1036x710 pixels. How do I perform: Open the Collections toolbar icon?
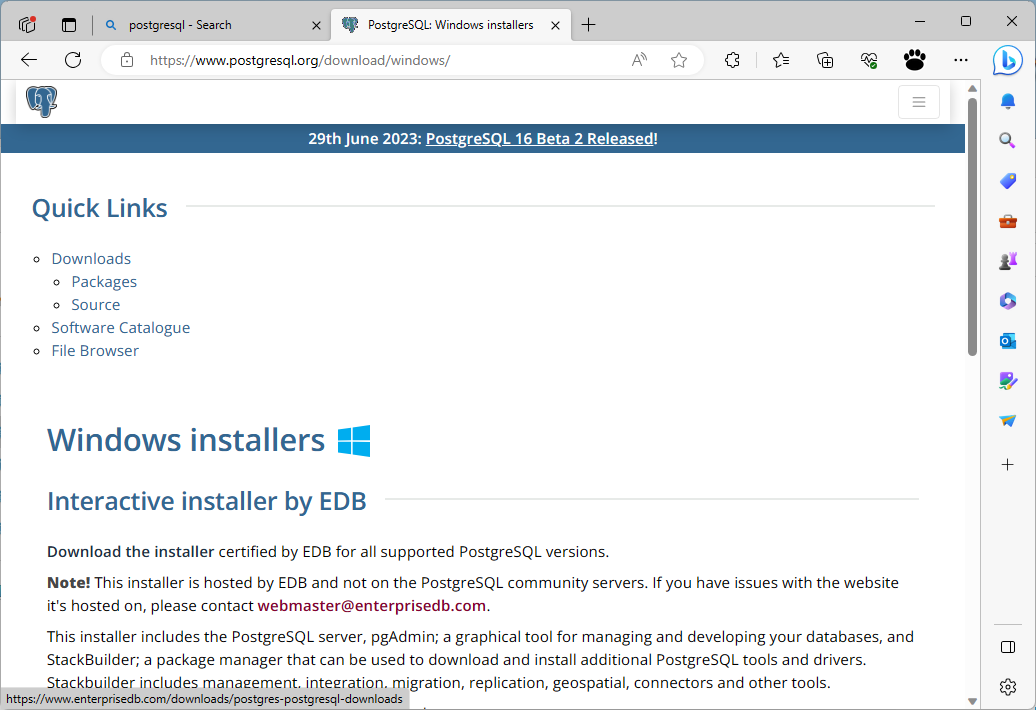[825, 60]
